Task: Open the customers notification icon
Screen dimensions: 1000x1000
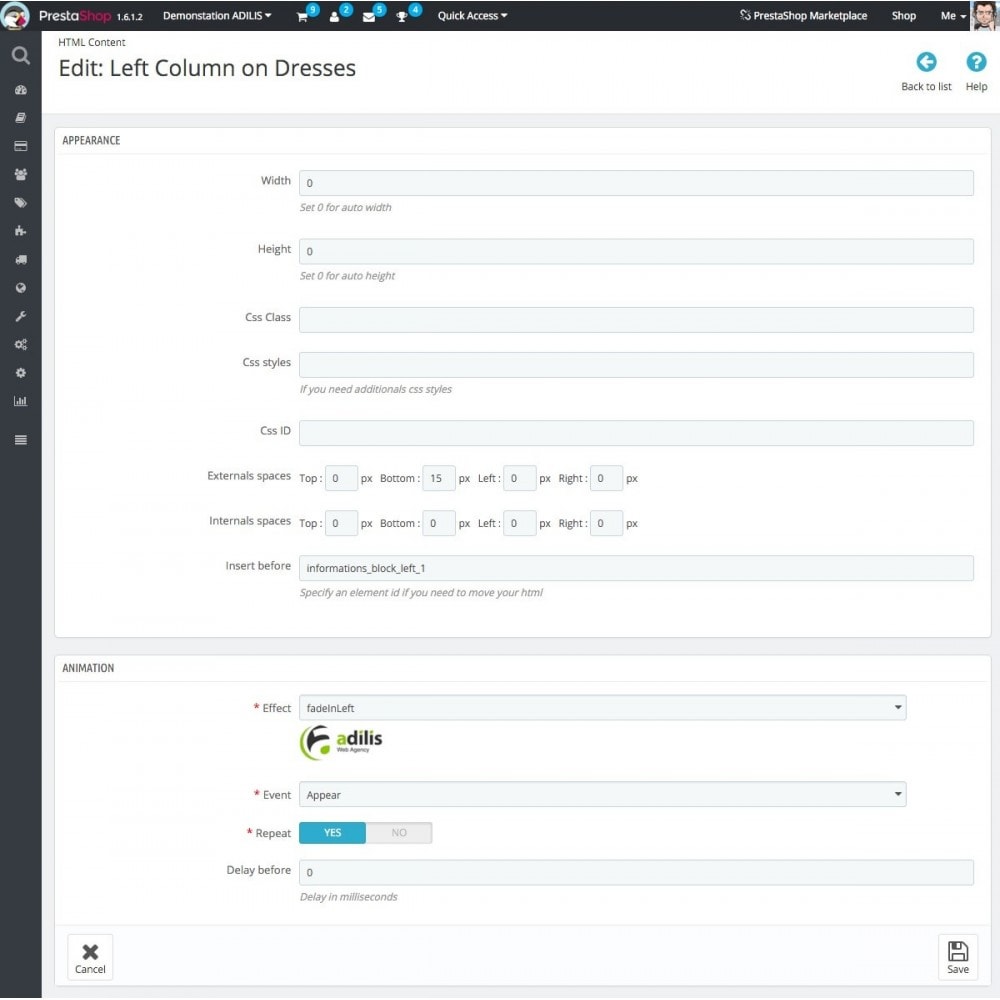Action: (x=334, y=17)
